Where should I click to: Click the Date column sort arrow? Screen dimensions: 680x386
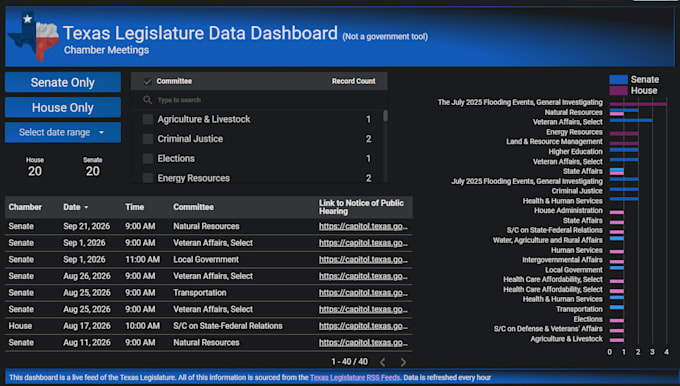point(86,207)
